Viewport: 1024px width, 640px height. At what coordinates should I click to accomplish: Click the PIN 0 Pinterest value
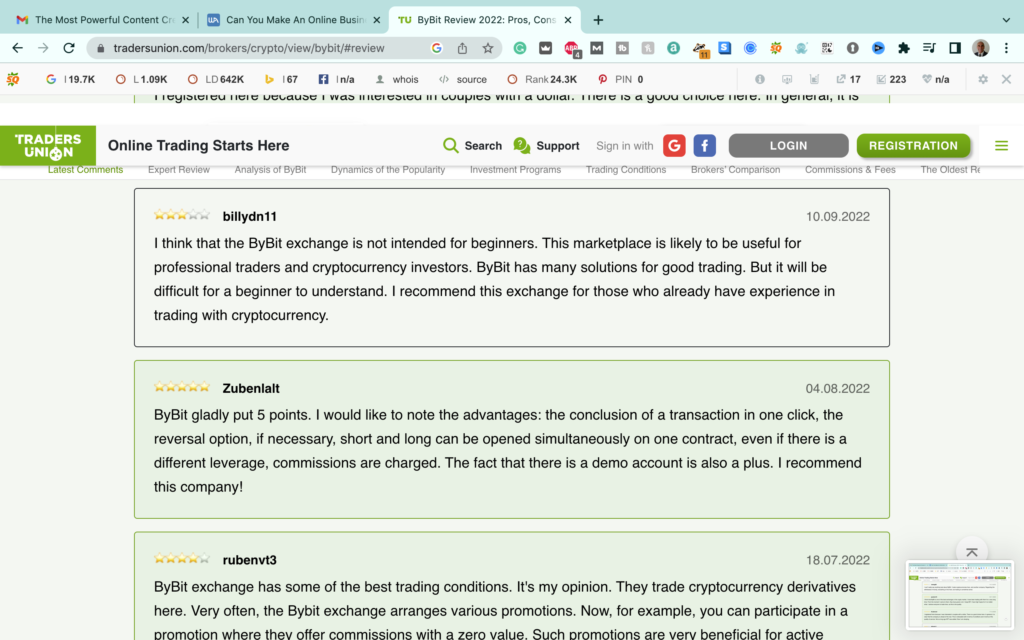[621, 79]
